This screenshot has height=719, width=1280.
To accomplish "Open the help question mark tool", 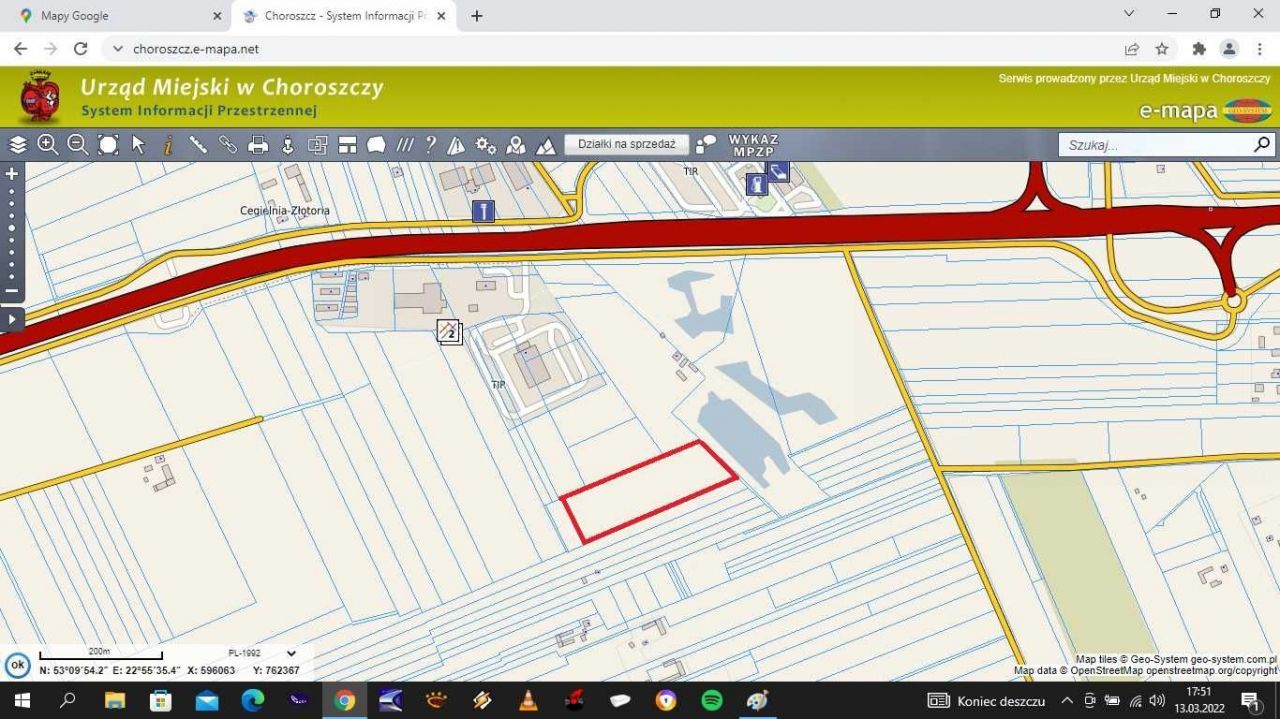I will [430, 145].
